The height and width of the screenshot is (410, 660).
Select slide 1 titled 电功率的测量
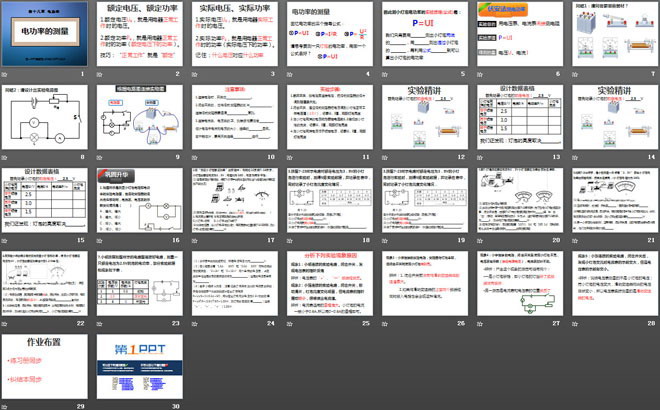point(47,36)
